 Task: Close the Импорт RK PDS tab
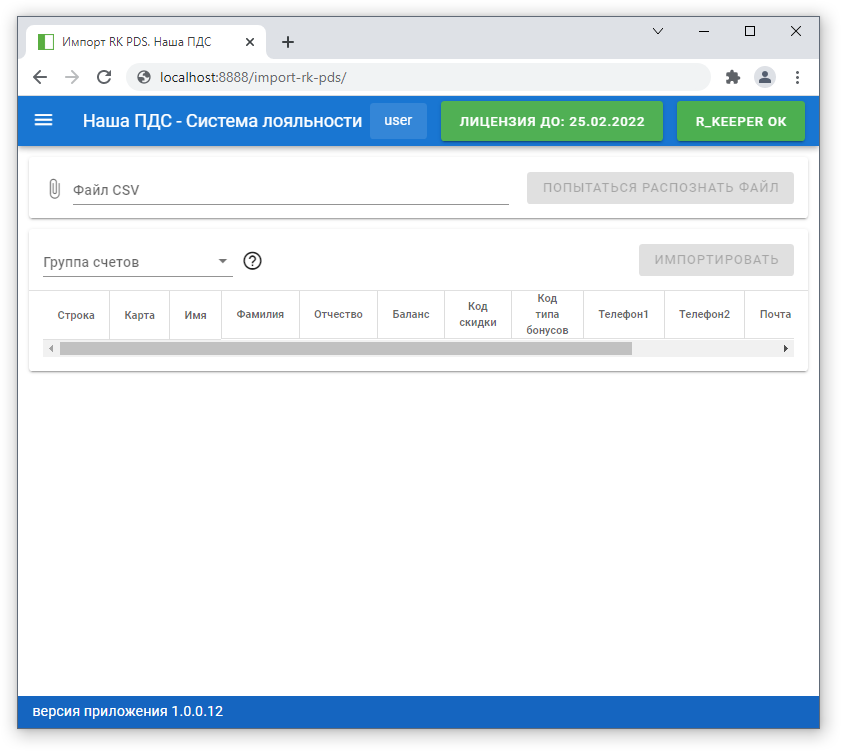pos(250,42)
